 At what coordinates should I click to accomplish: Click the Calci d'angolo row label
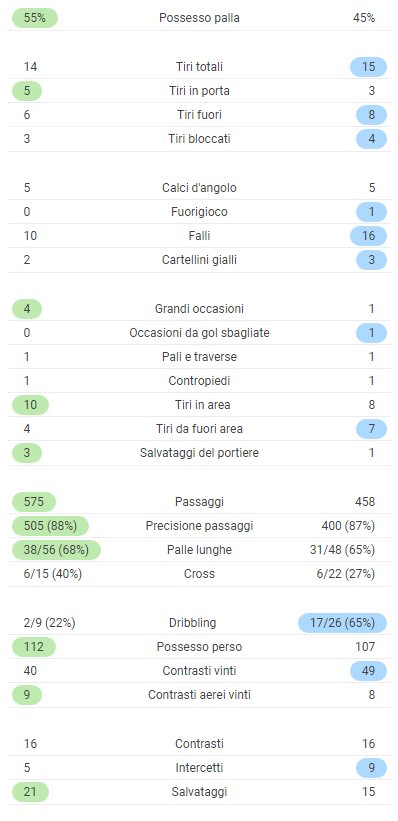click(200, 188)
